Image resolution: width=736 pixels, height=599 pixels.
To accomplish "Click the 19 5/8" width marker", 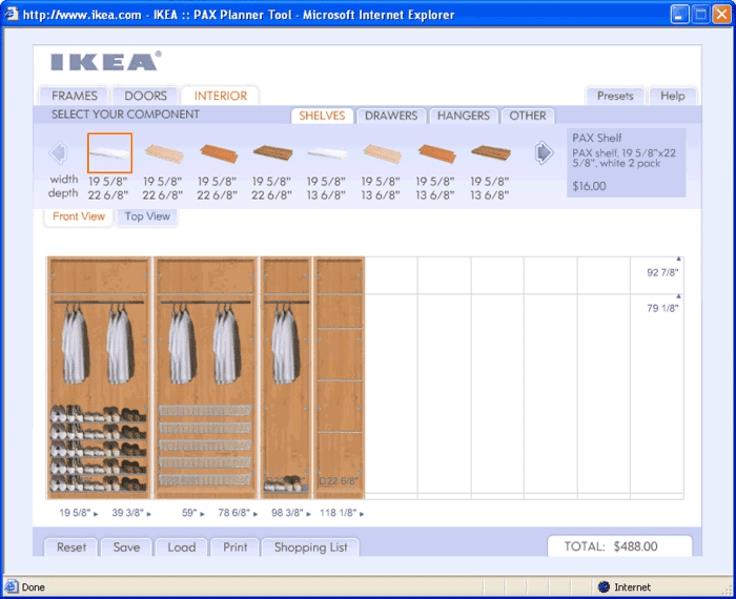I will pos(78,513).
